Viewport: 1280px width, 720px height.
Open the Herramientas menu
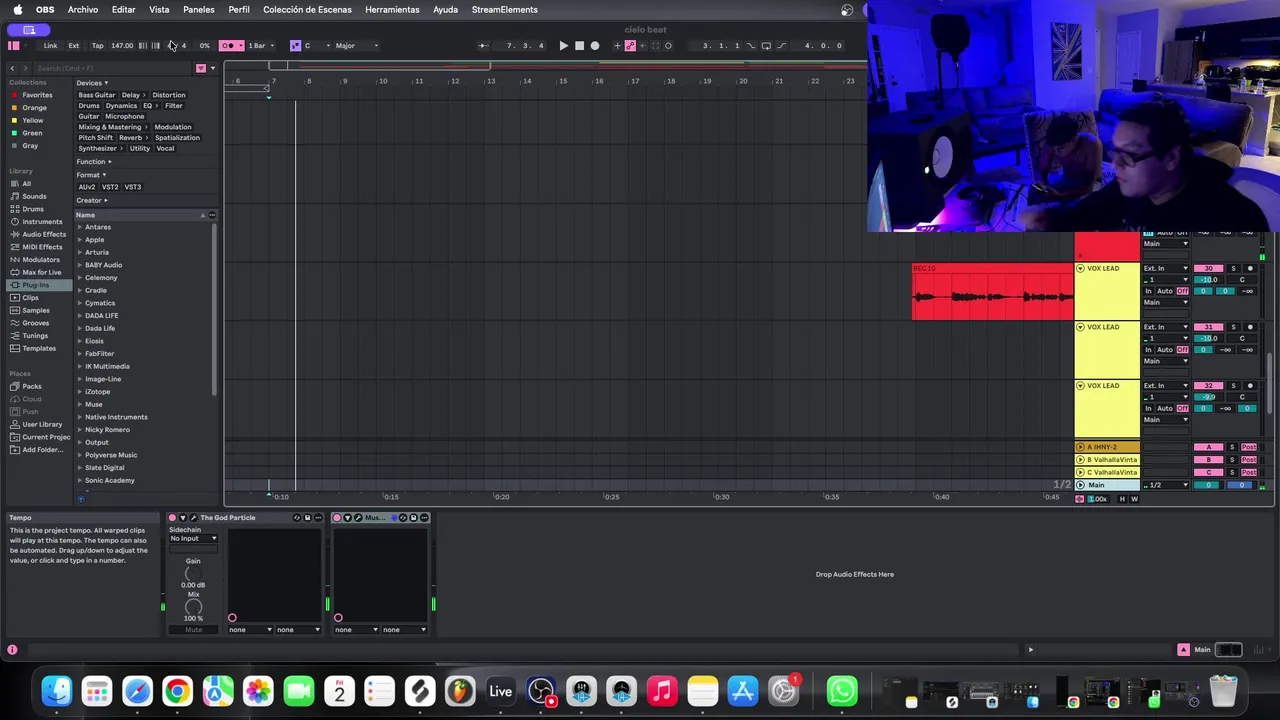[x=392, y=9]
